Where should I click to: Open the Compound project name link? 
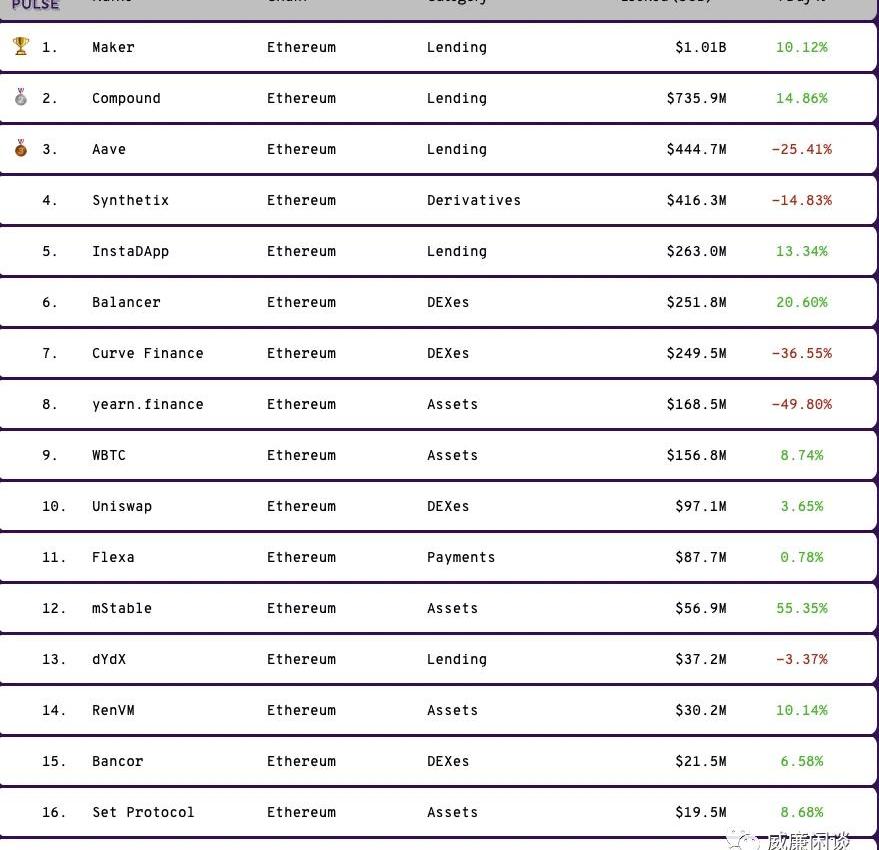(126, 98)
